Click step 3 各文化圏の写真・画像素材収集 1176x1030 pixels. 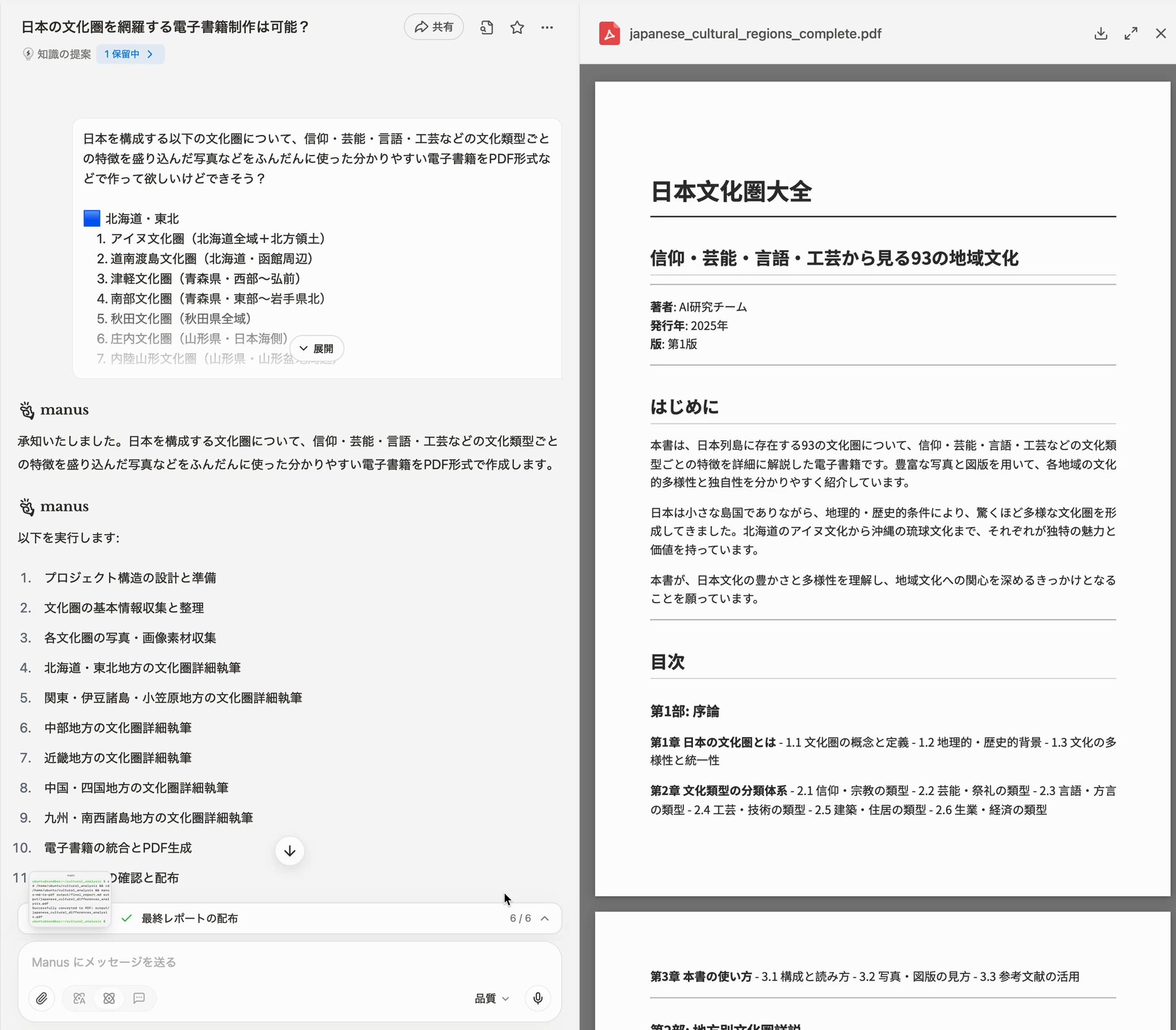pos(130,637)
